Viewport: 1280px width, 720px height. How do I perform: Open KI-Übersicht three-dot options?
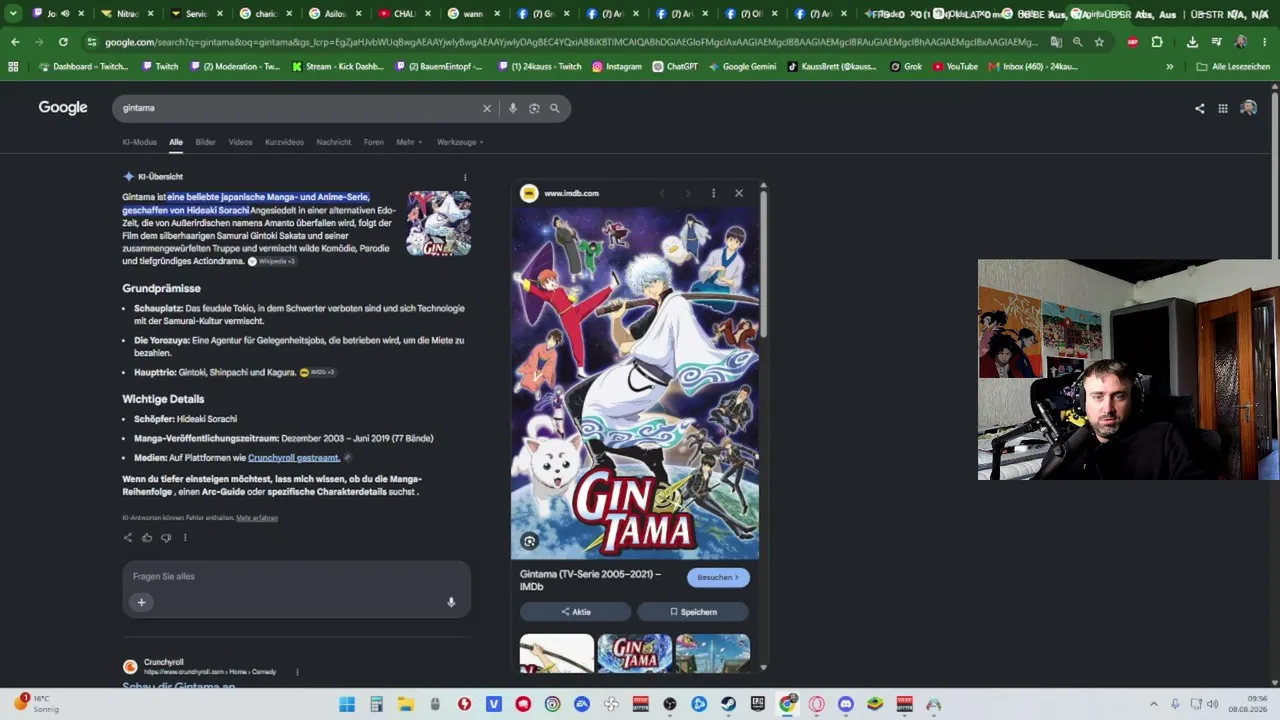[x=465, y=177]
